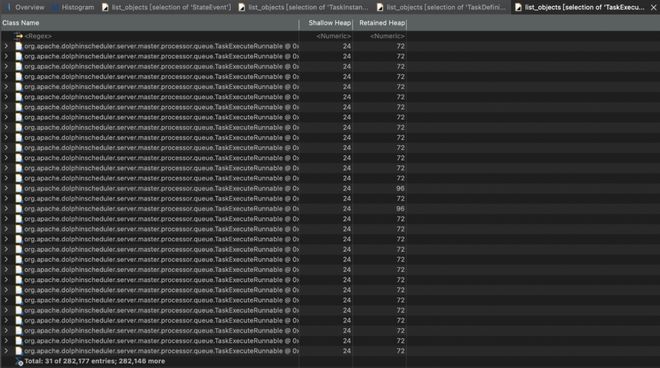Screen dimensions: 660x368
Task: Click the Histogram tab's bar chart icon
Action: [55, 7]
